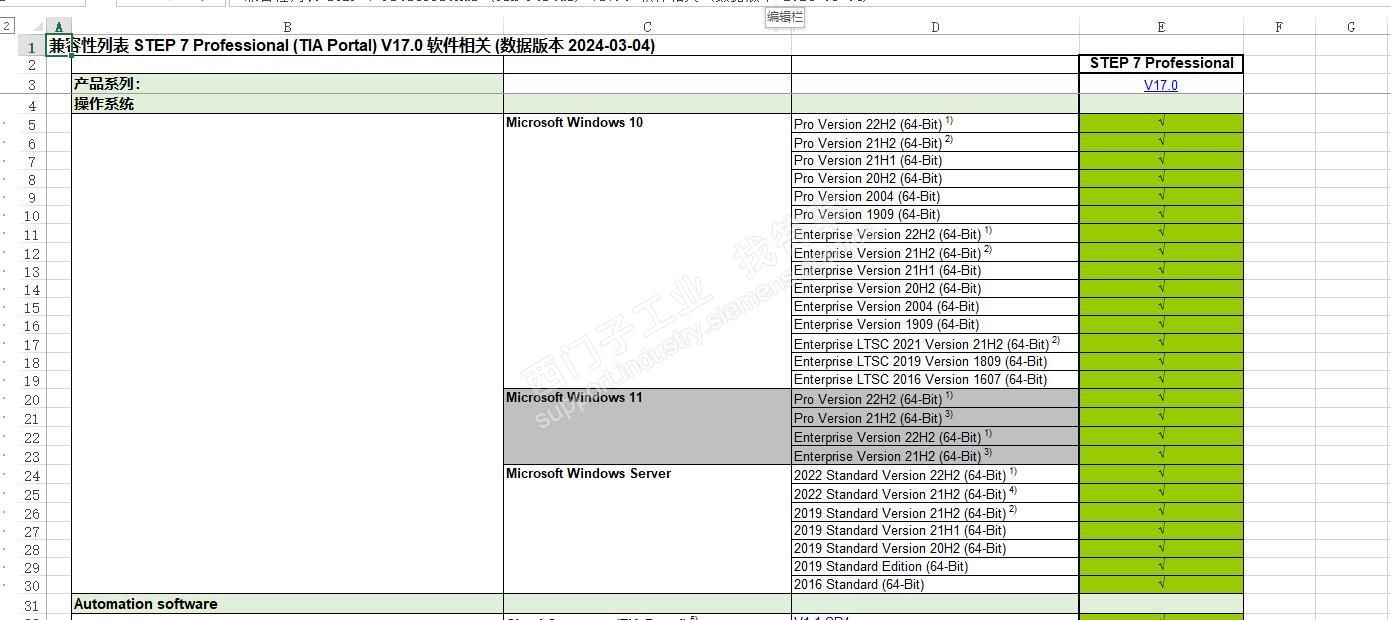Click 2019 Standard Edition (64-Bit) cell
The image size is (1391, 620).
click(935, 567)
